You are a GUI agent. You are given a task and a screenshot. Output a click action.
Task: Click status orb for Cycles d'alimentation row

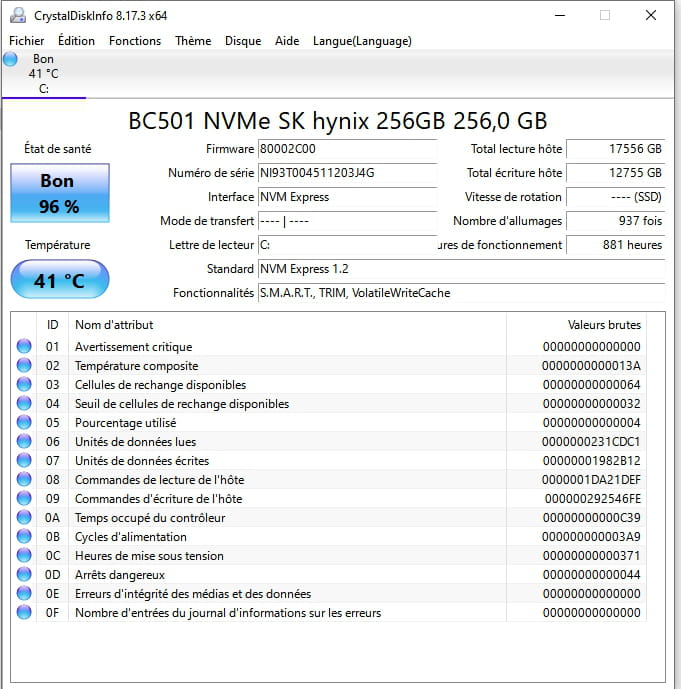(x=24, y=536)
